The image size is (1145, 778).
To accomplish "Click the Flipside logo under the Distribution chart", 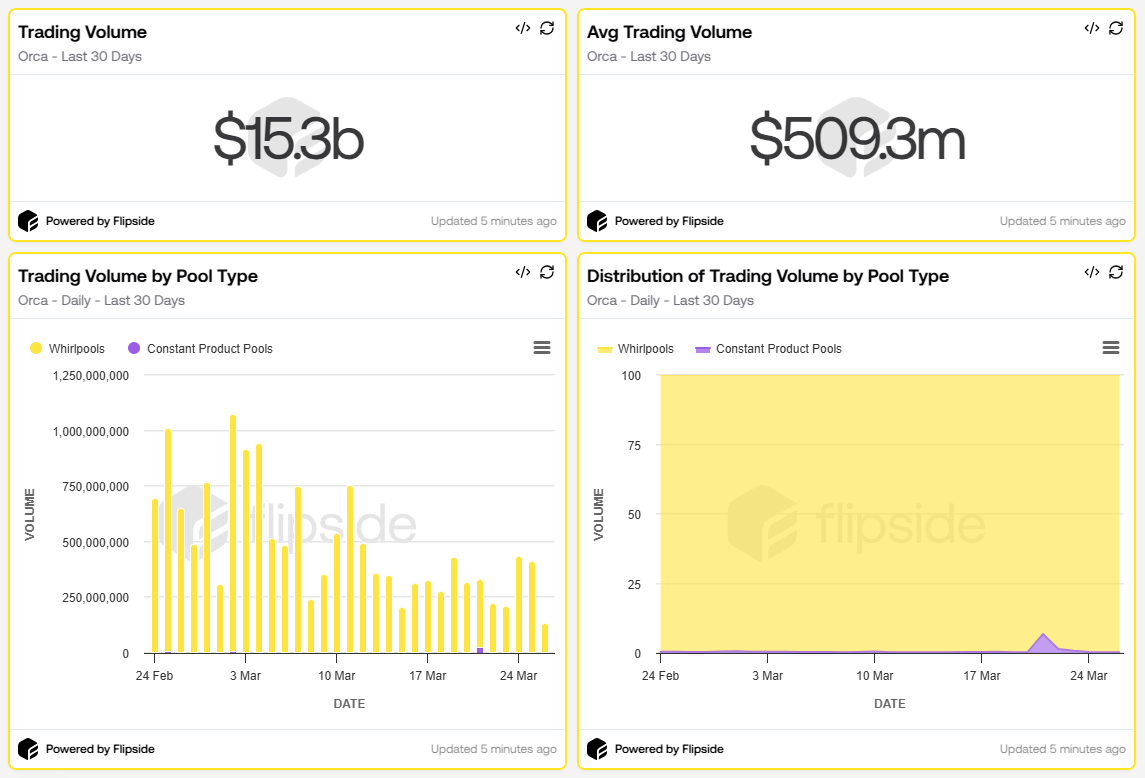I will coord(596,749).
